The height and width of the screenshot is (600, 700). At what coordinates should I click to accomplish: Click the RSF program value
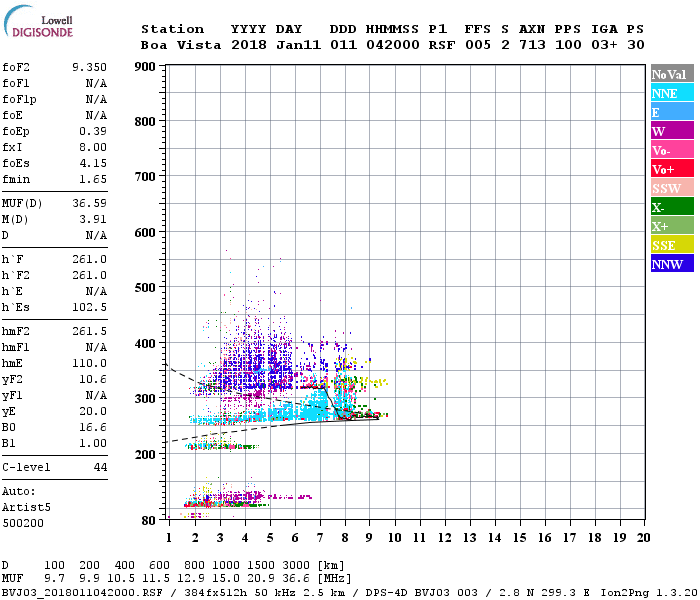pyautogui.click(x=442, y=45)
